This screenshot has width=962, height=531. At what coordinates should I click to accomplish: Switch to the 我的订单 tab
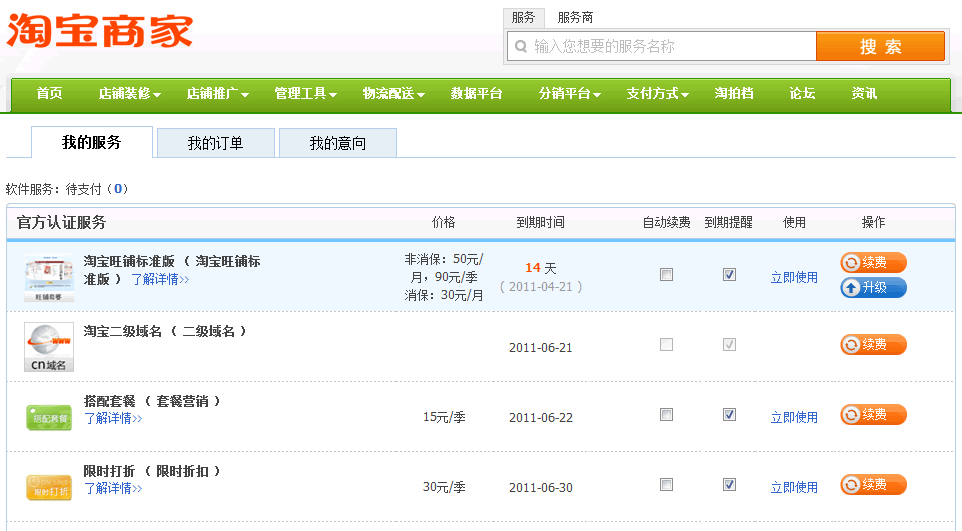215,143
